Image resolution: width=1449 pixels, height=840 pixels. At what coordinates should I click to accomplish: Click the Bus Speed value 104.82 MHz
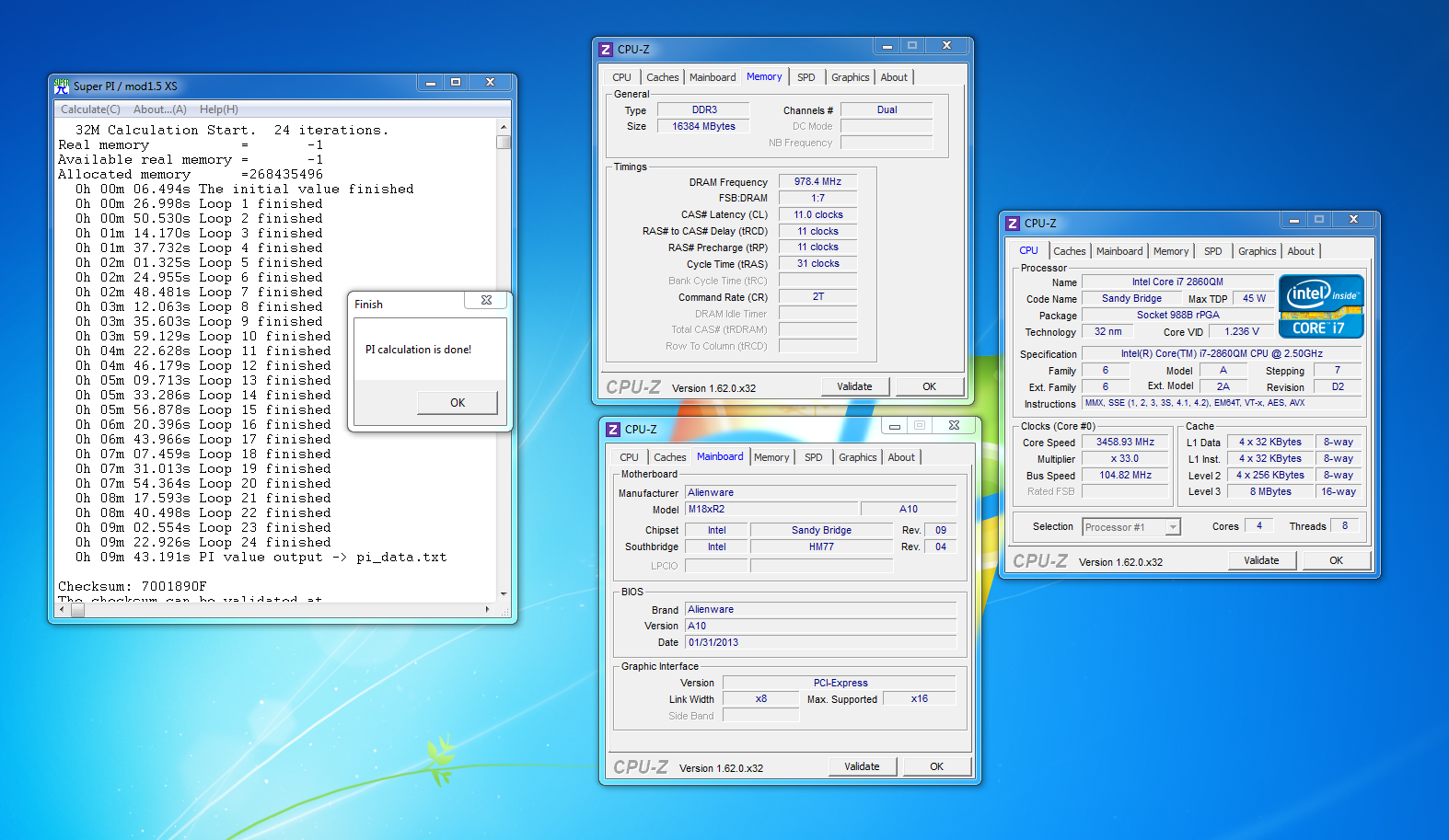[x=1125, y=476]
